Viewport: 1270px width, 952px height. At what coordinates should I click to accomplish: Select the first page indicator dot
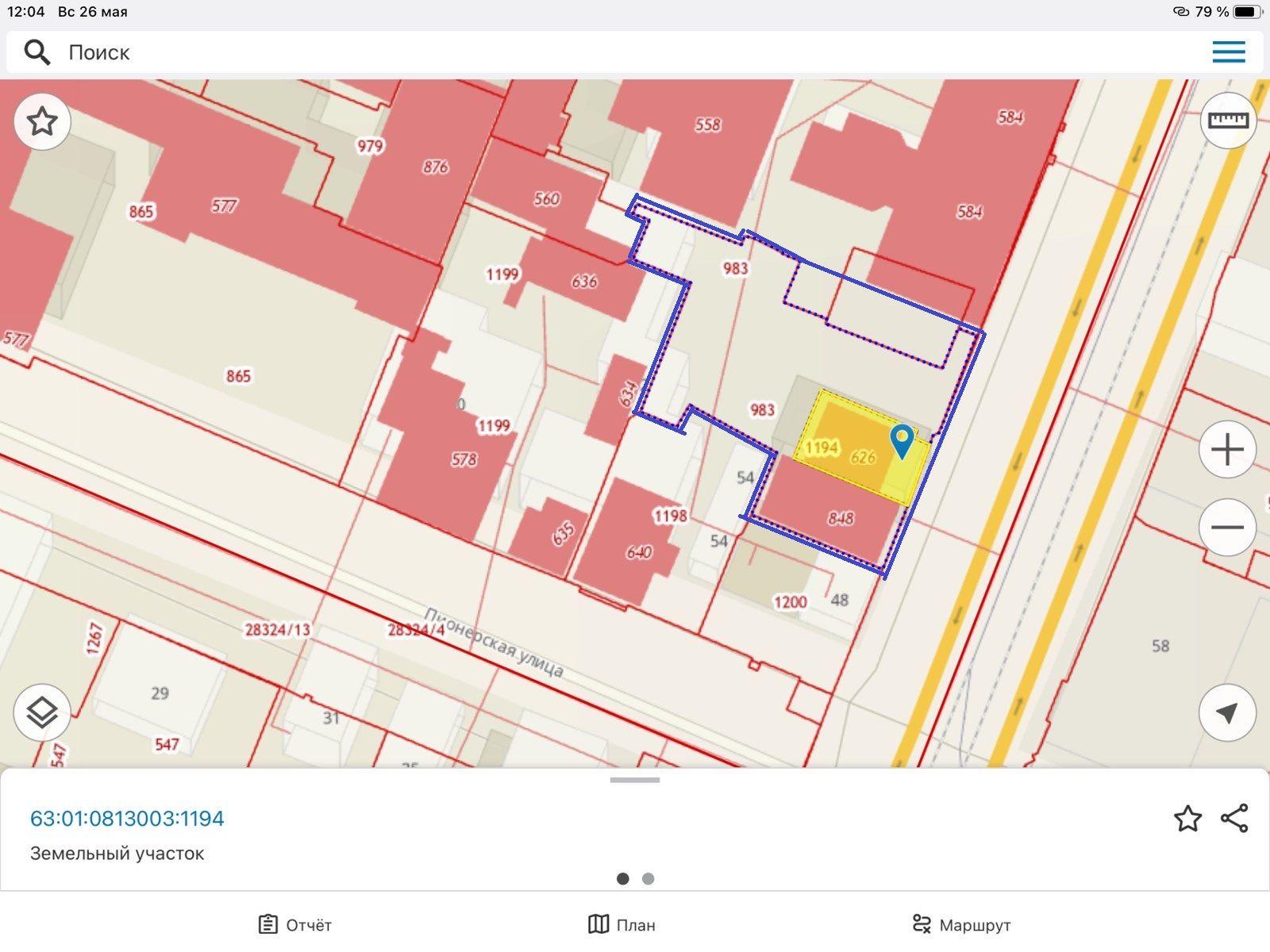coord(622,878)
